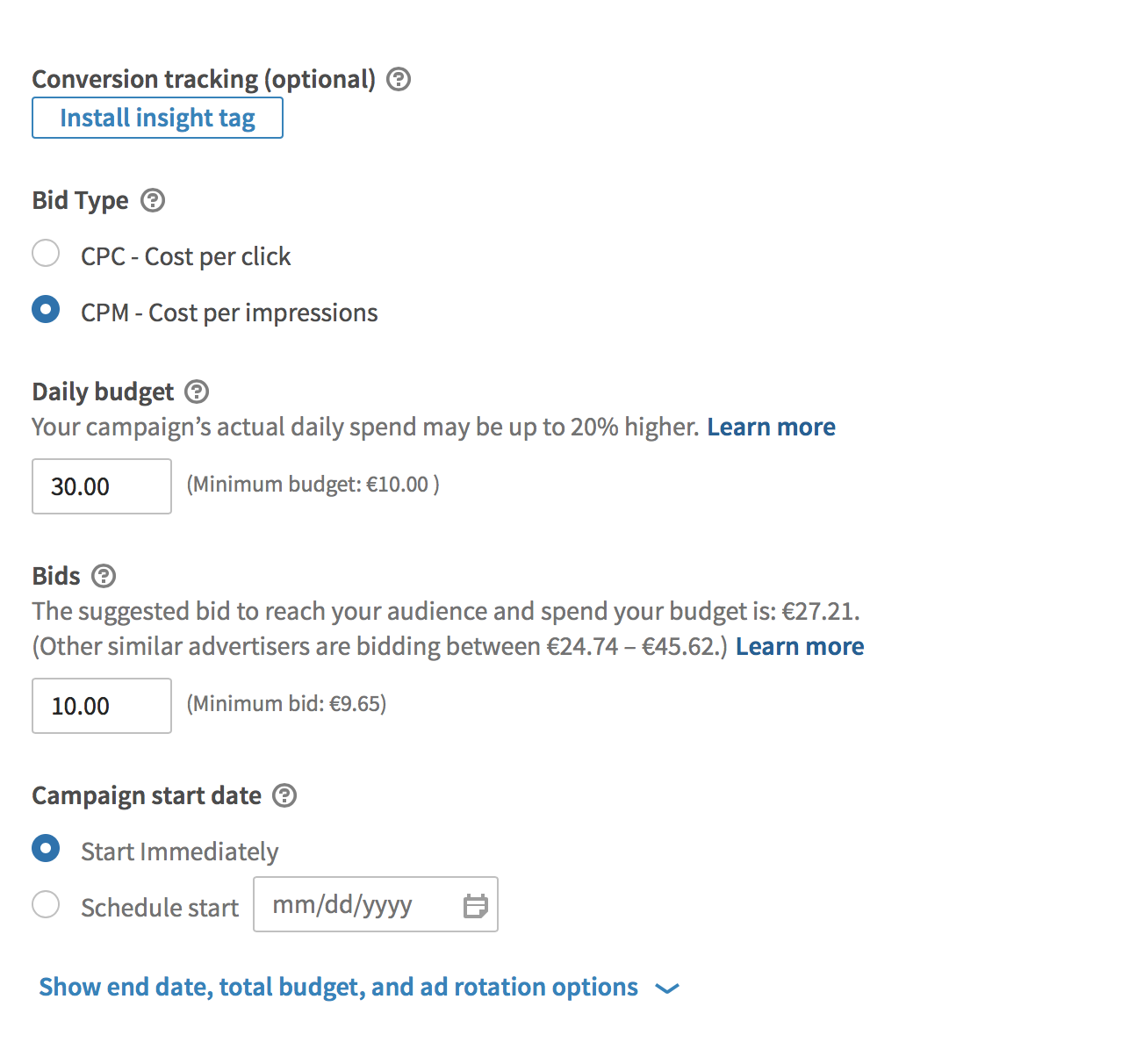Screen dimensions: 1129x1064
Task: Open Learn more link about bidding
Action: pyautogui.click(x=799, y=646)
